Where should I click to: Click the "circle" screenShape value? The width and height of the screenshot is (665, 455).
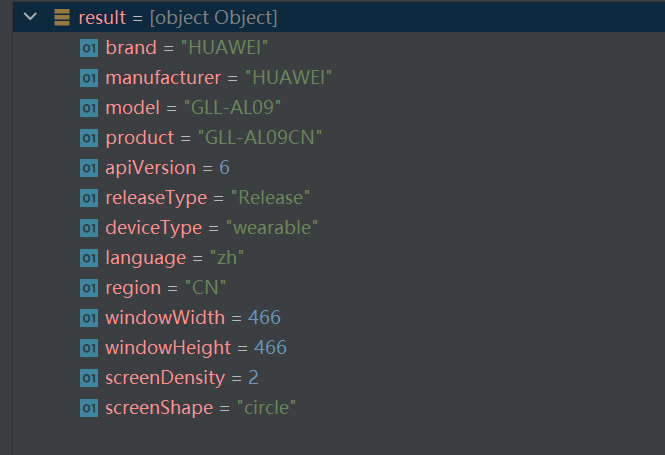[x=266, y=408]
